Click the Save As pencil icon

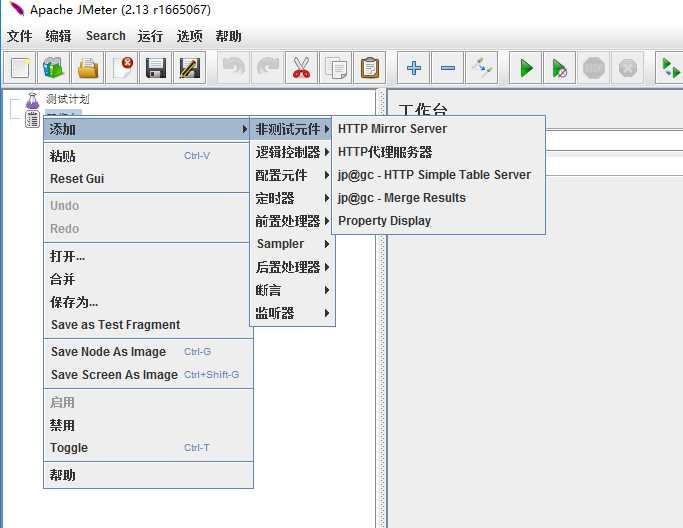coord(189,68)
